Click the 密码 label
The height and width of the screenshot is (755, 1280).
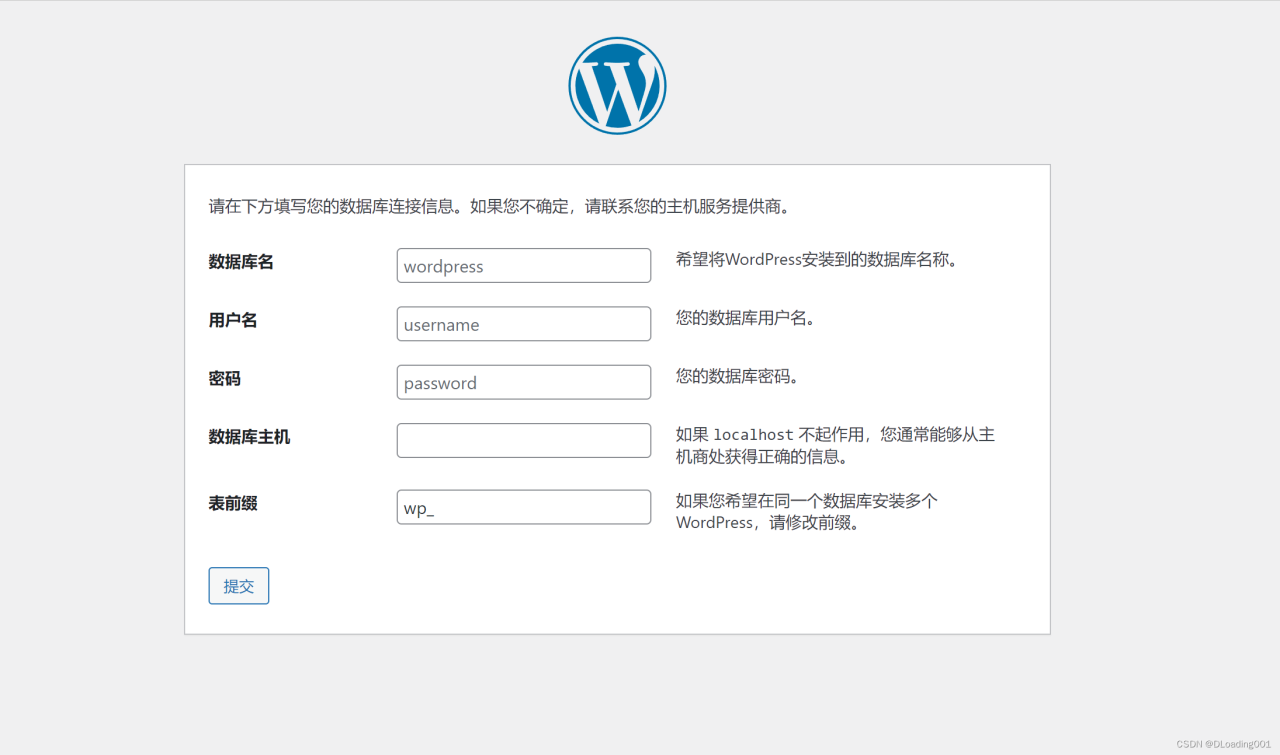coord(222,378)
